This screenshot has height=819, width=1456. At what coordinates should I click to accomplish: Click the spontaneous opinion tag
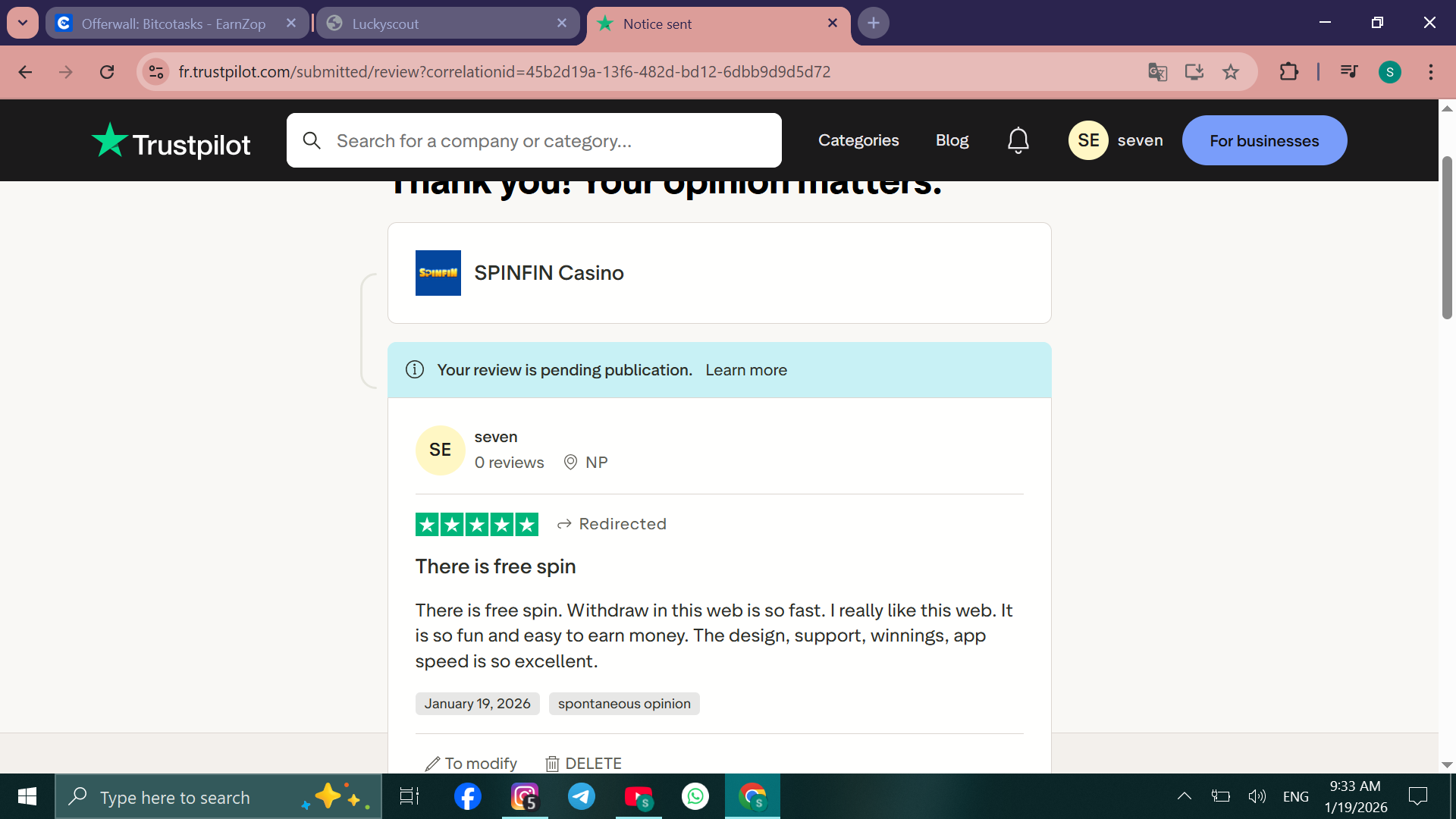click(624, 704)
